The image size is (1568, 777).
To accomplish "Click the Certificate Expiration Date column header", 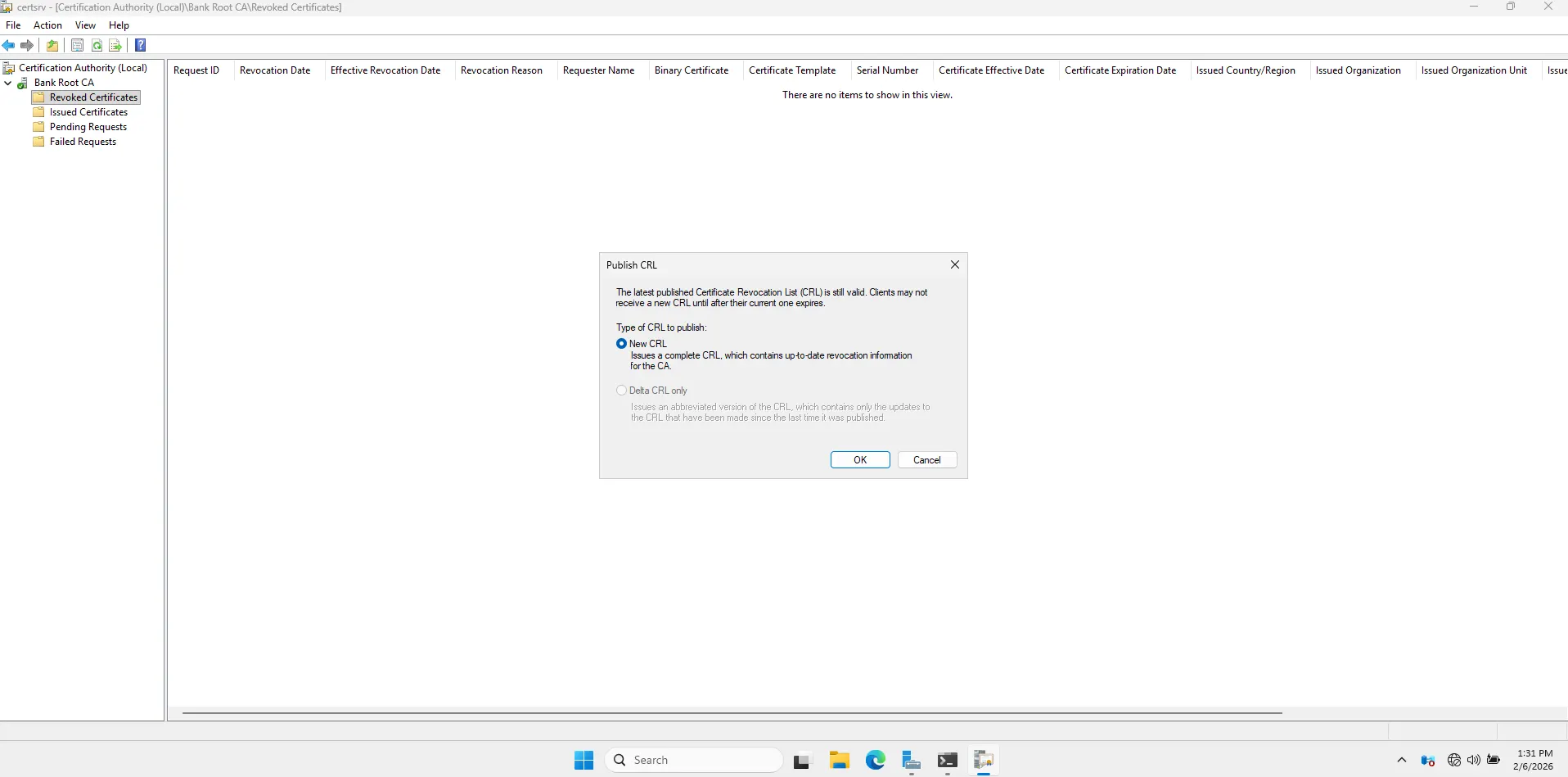I will coord(1124,70).
